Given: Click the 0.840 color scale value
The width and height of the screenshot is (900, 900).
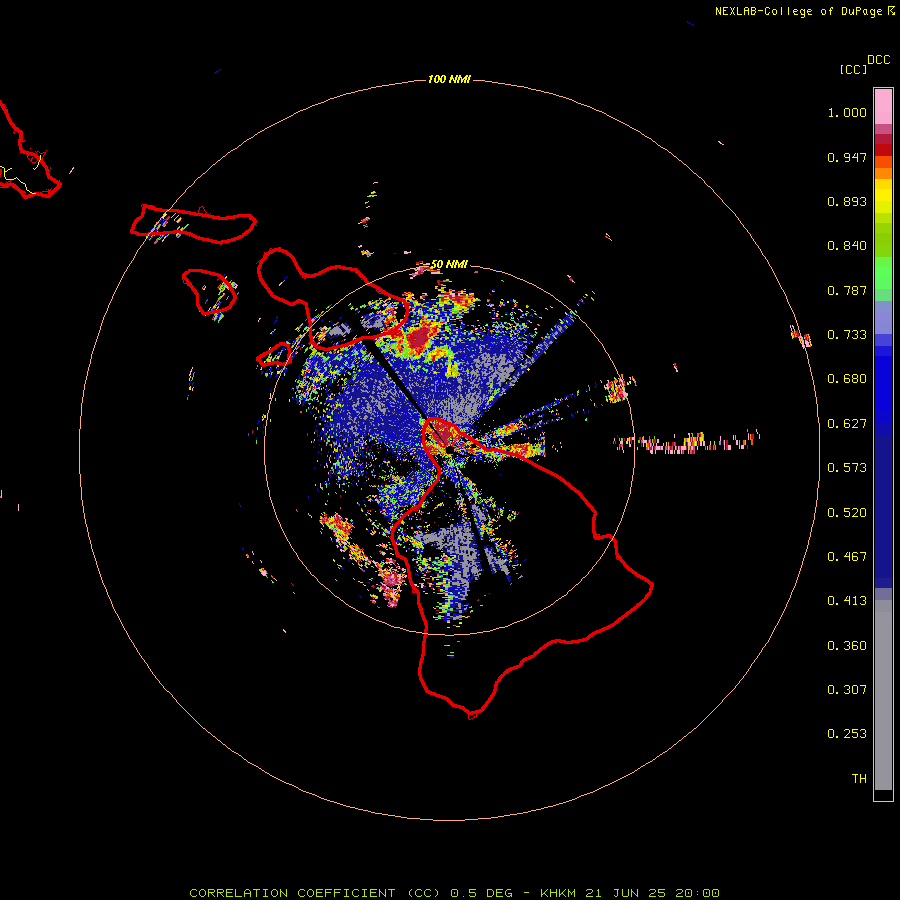Looking at the screenshot, I should click(847, 246).
